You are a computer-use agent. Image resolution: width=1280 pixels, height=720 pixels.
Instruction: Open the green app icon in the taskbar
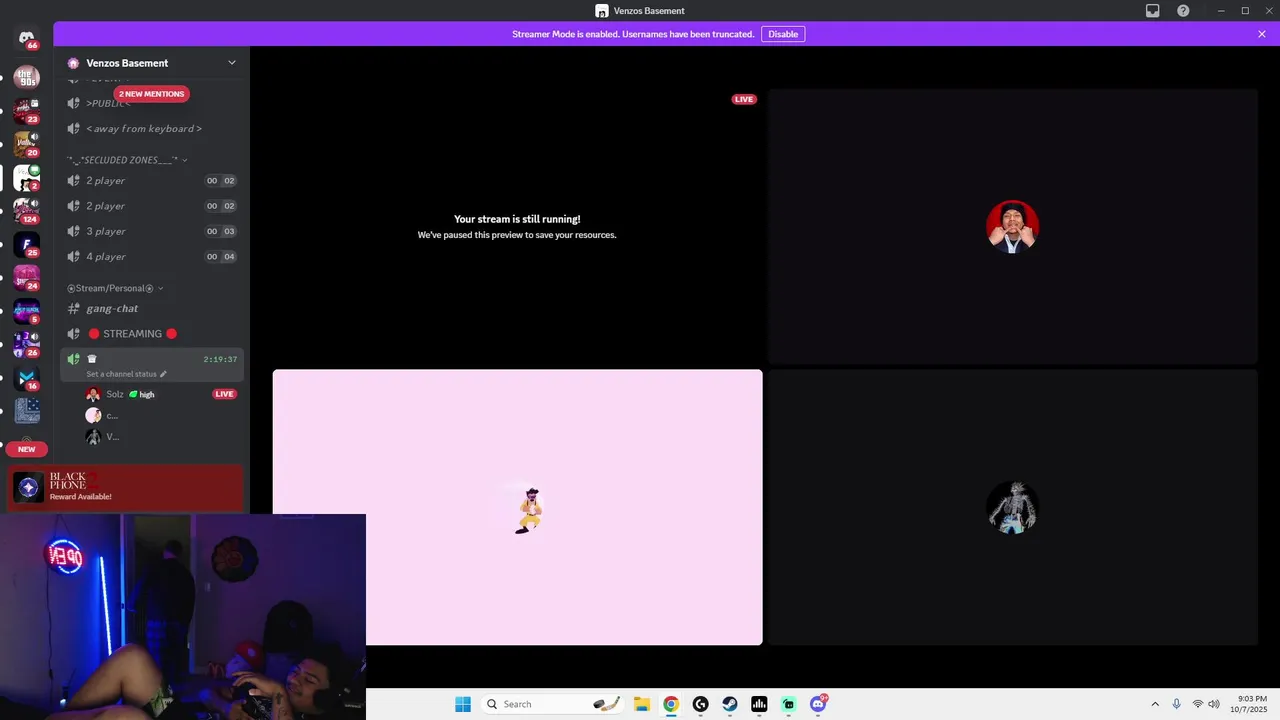coord(789,704)
